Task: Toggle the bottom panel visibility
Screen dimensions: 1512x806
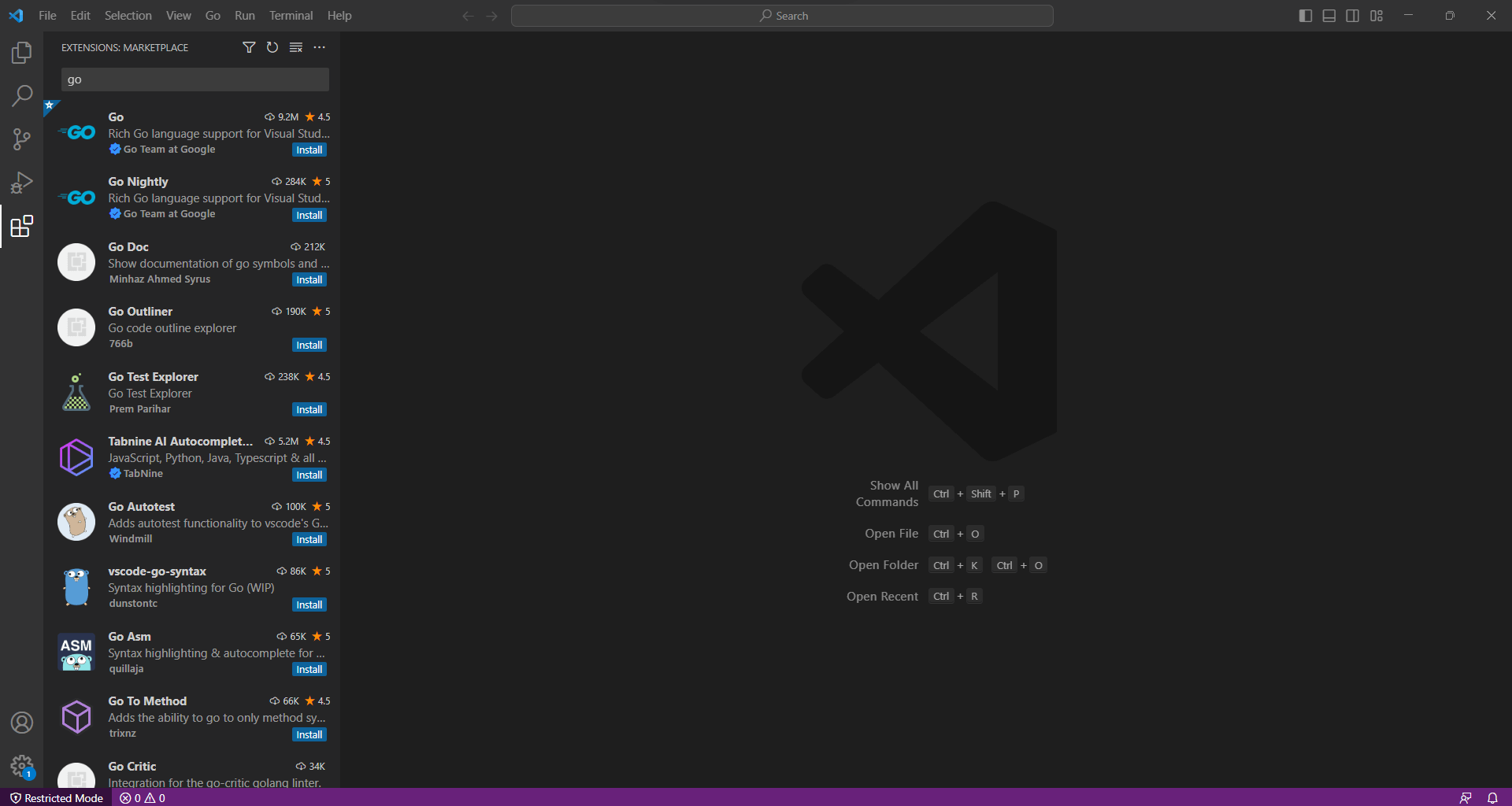Action: pyautogui.click(x=1329, y=16)
